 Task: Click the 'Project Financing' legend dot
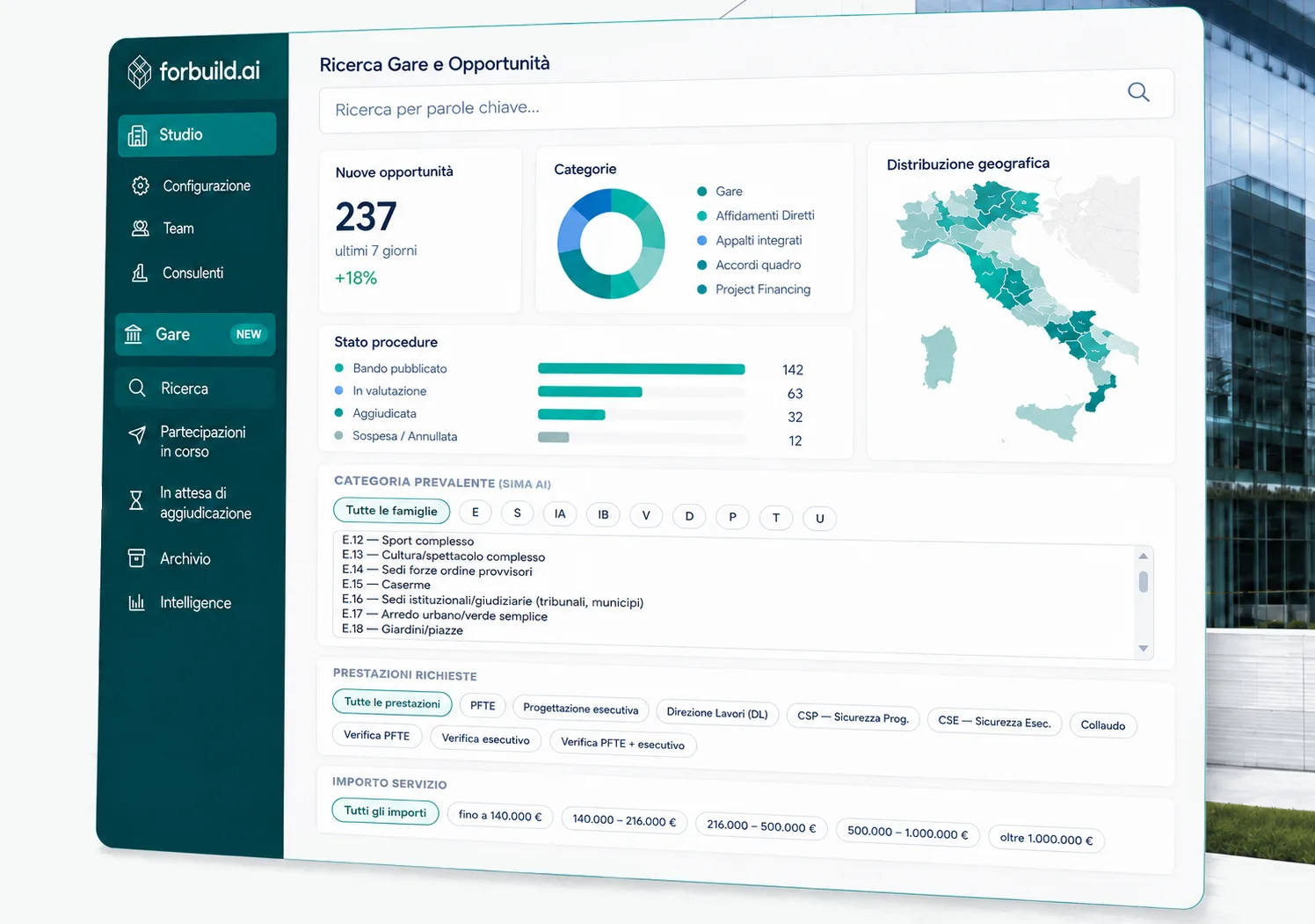(x=701, y=289)
